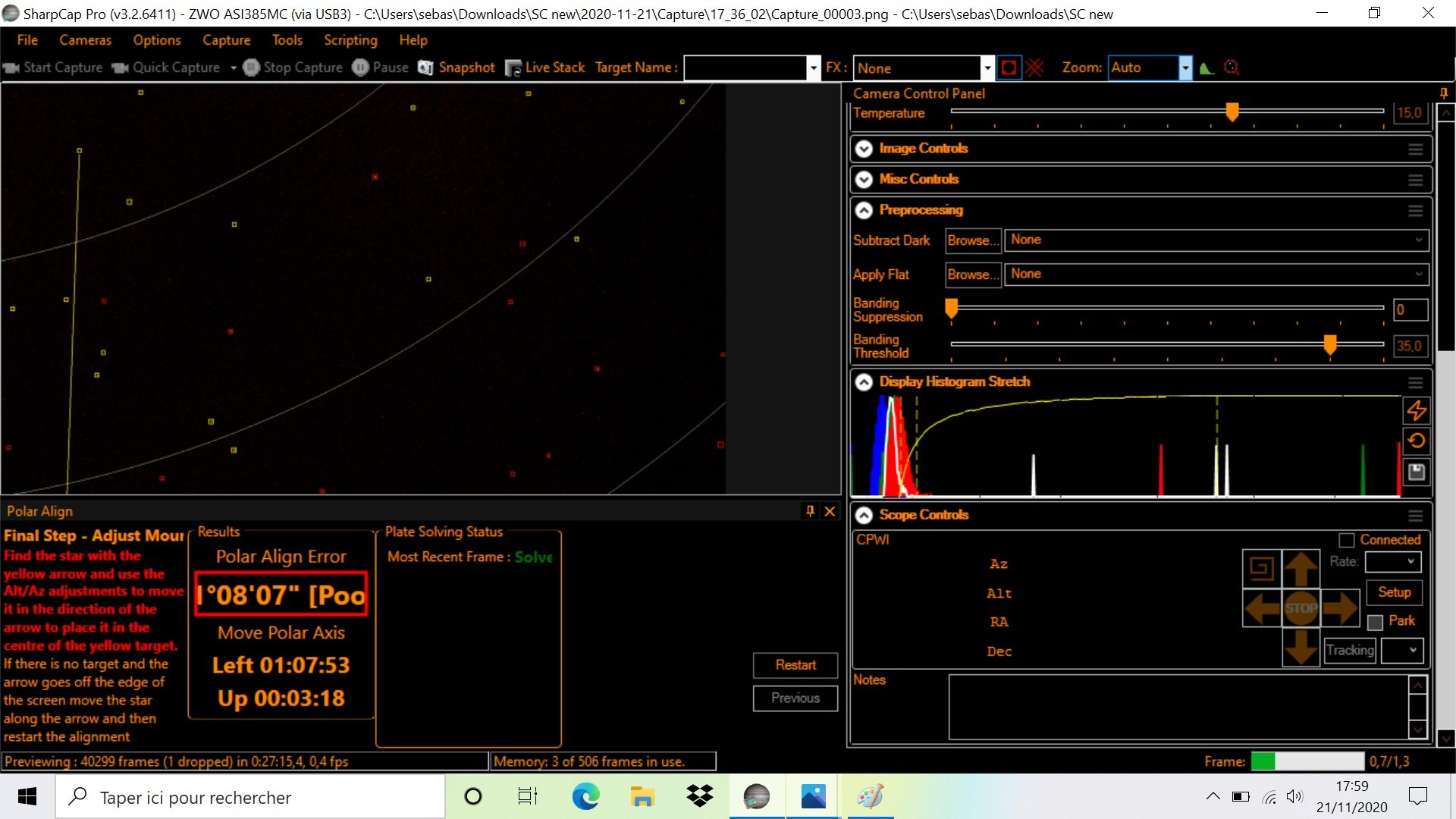1456x819 pixels.
Task: Open File menu
Action: pyautogui.click(x=27, y=40)
